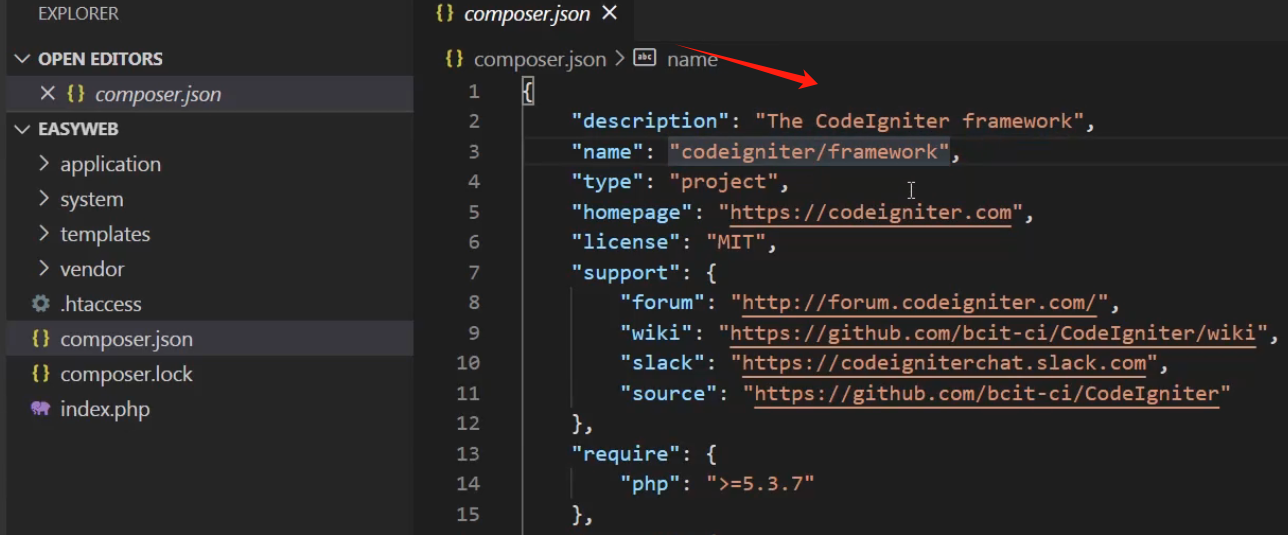Click the "The CodeIgniter framework" string
The image size is (1288, 535).
920,121
